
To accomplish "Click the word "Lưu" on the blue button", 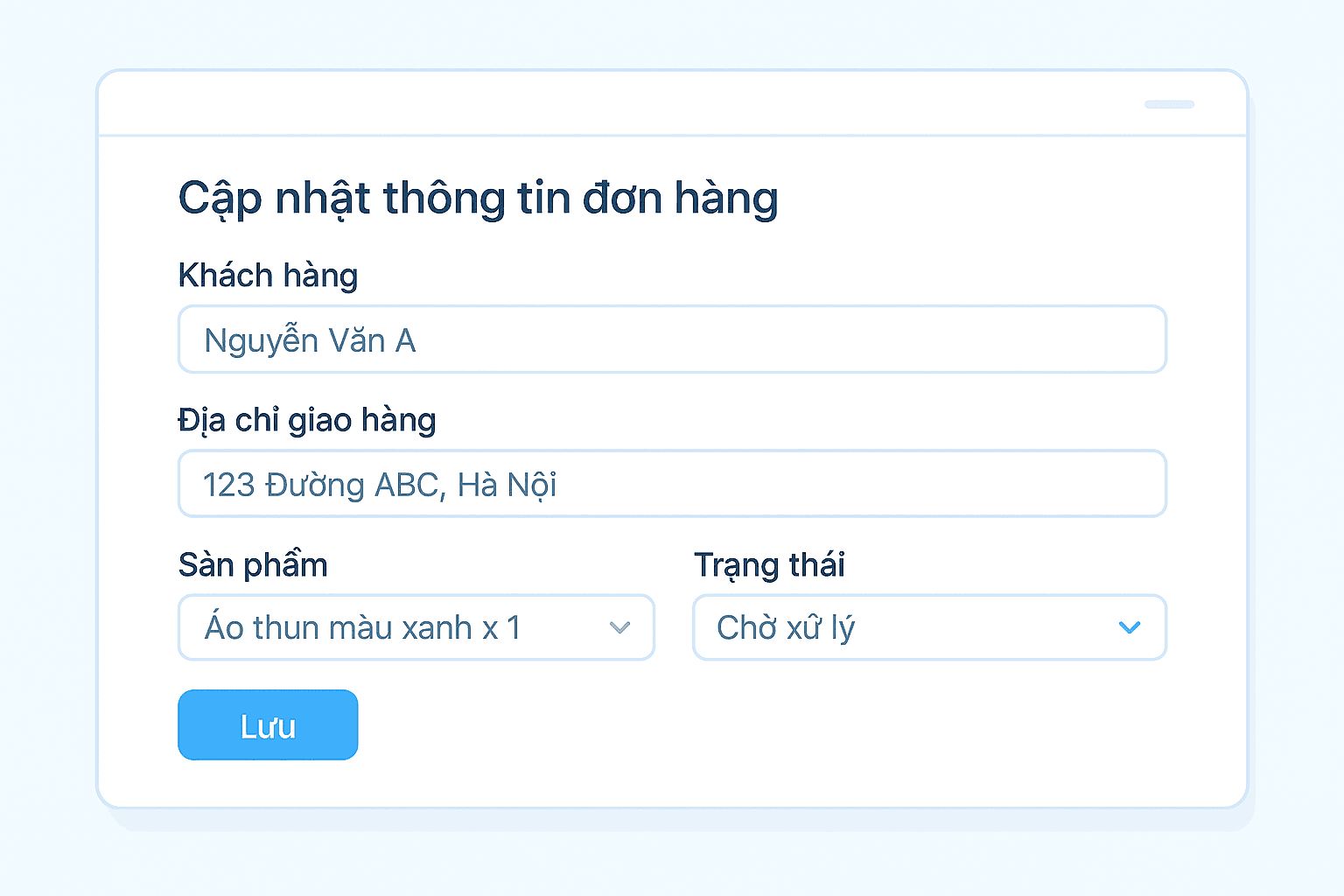I will click(268, 726).
